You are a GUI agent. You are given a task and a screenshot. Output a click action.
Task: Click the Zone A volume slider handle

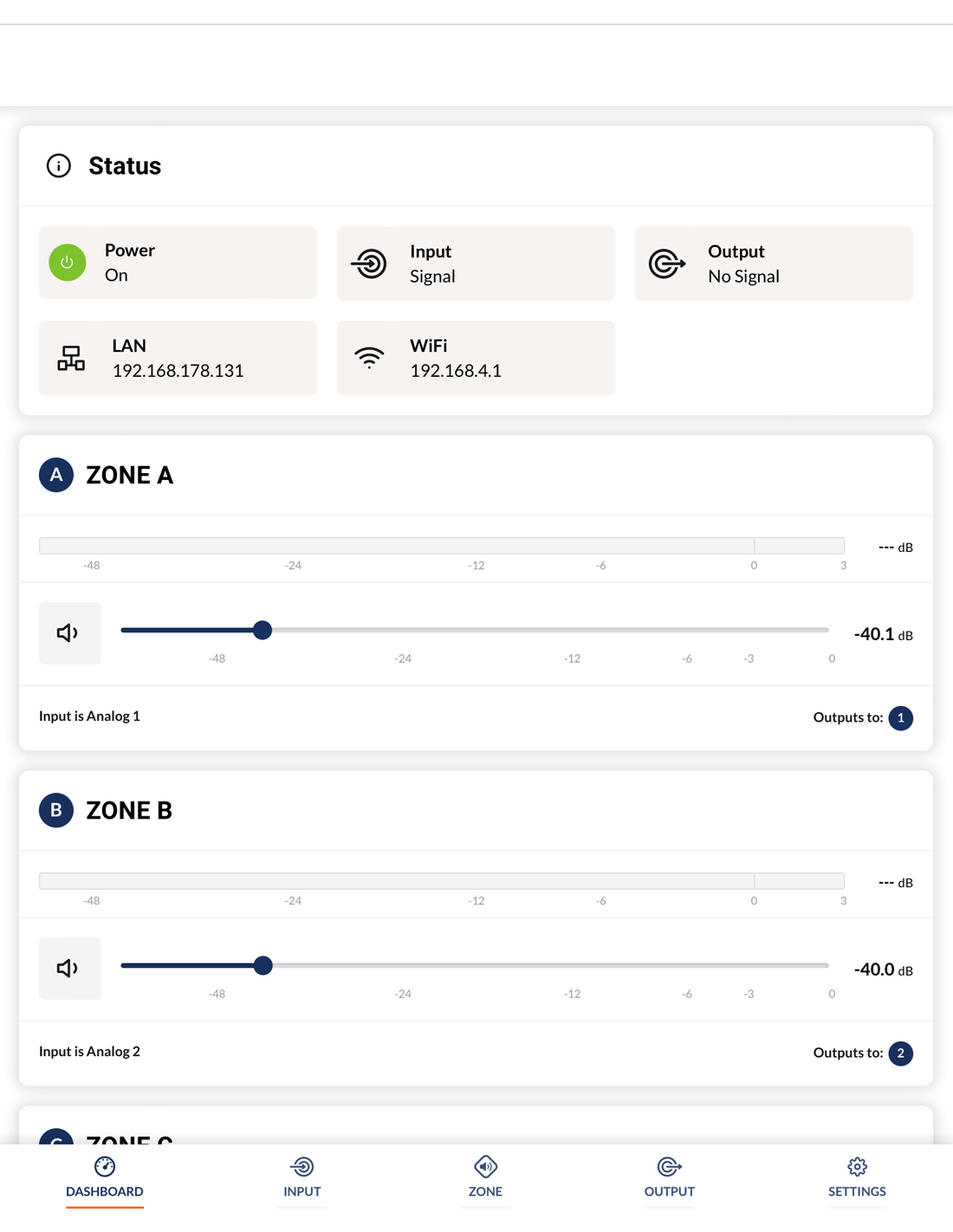coord(263,630)
